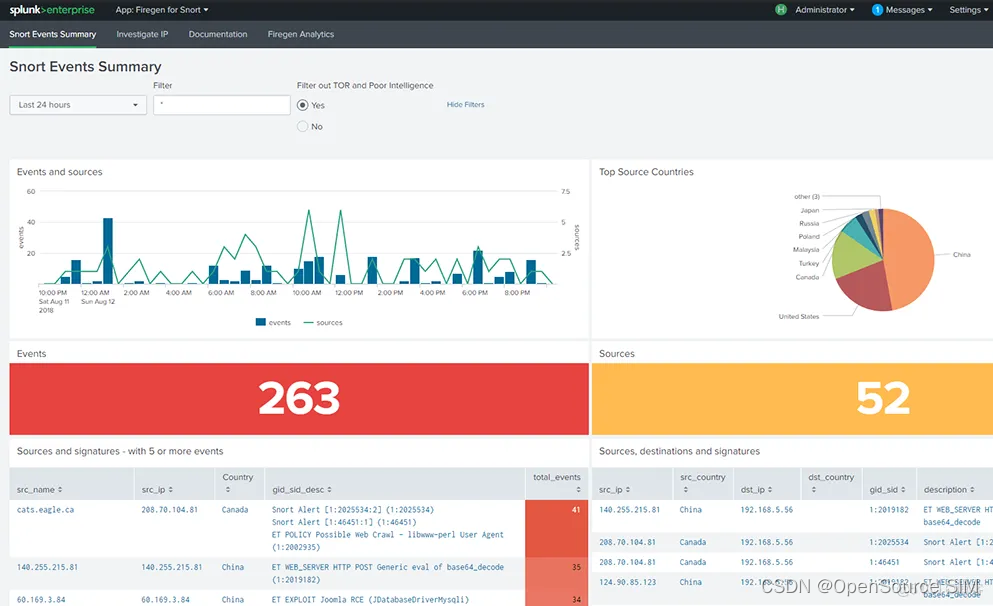
Task: Click ET POLICY Possible Web Crawl signature
Action: coord(388,541)
